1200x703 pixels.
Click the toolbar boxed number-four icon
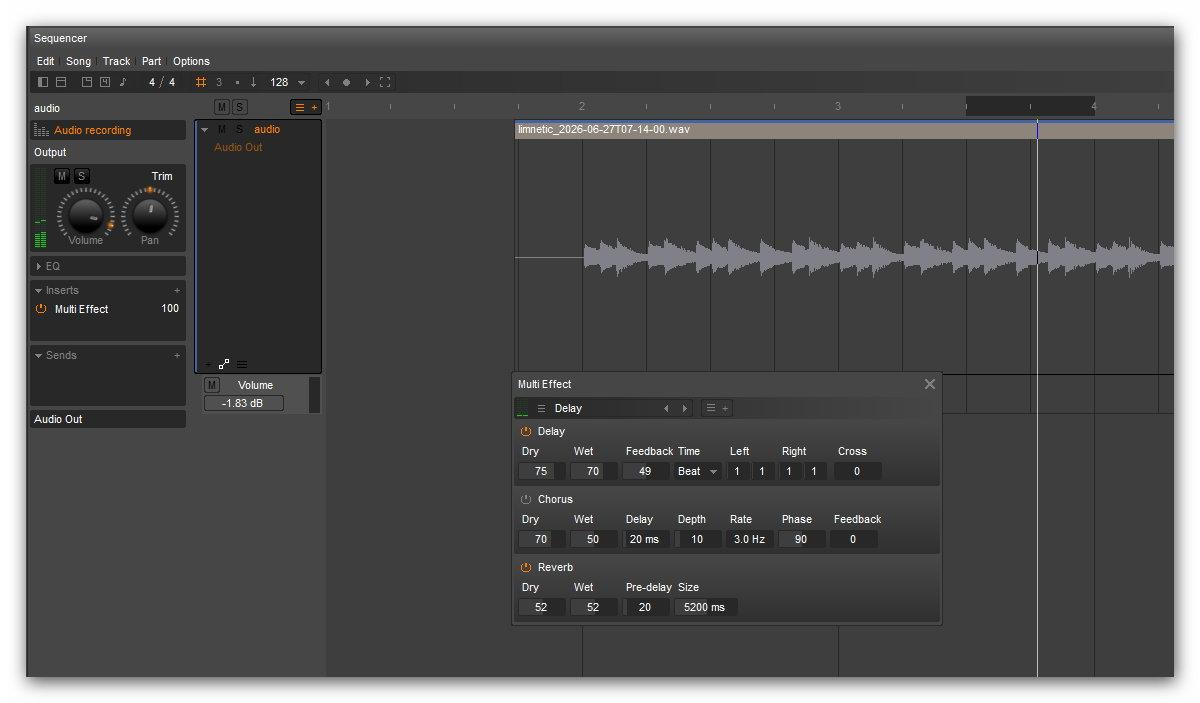pos(105,82)
